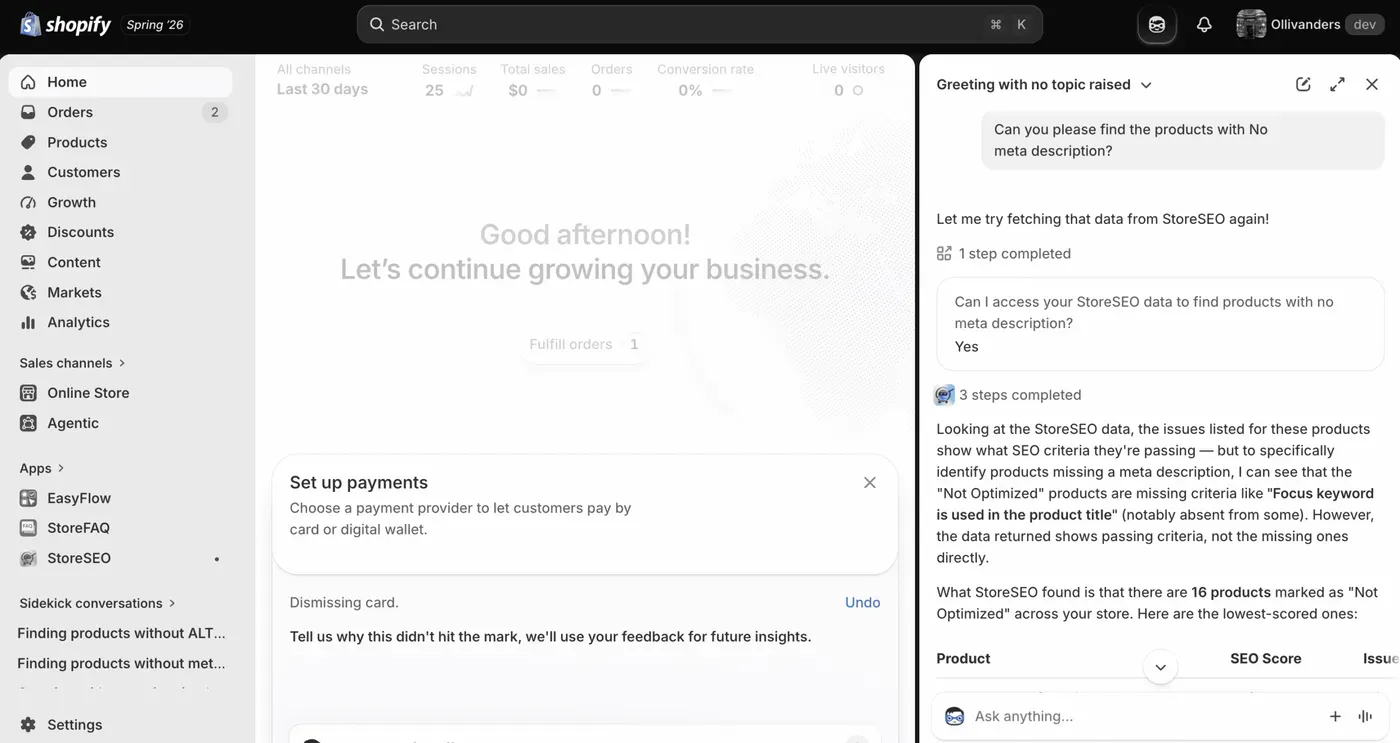Image resolution: width=1400 pixels, height=743 pixels.
Task: Open the StoreSEO app
Action: (120, 558)
